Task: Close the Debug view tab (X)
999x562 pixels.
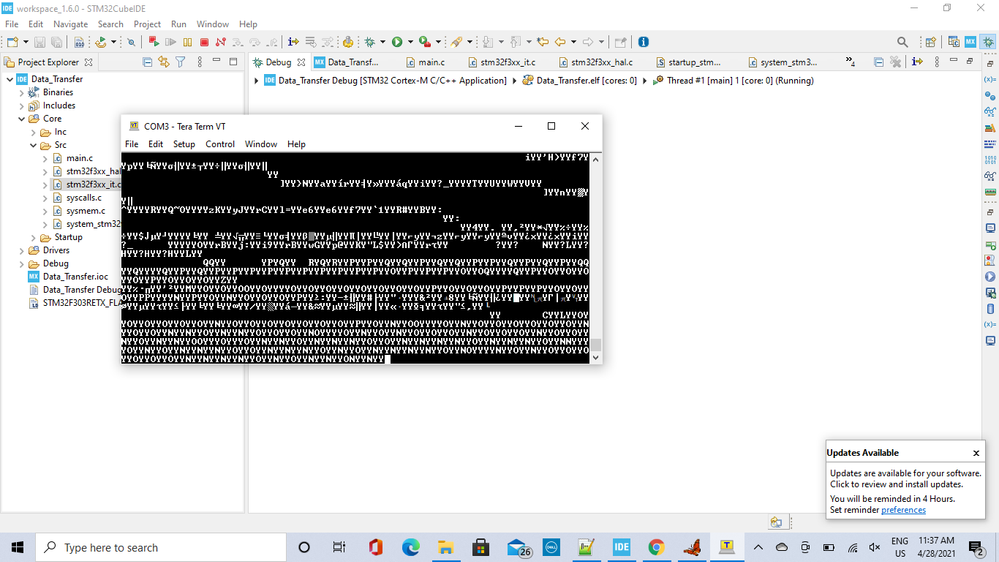Action: pyautogui.click(x=301, y=62)
